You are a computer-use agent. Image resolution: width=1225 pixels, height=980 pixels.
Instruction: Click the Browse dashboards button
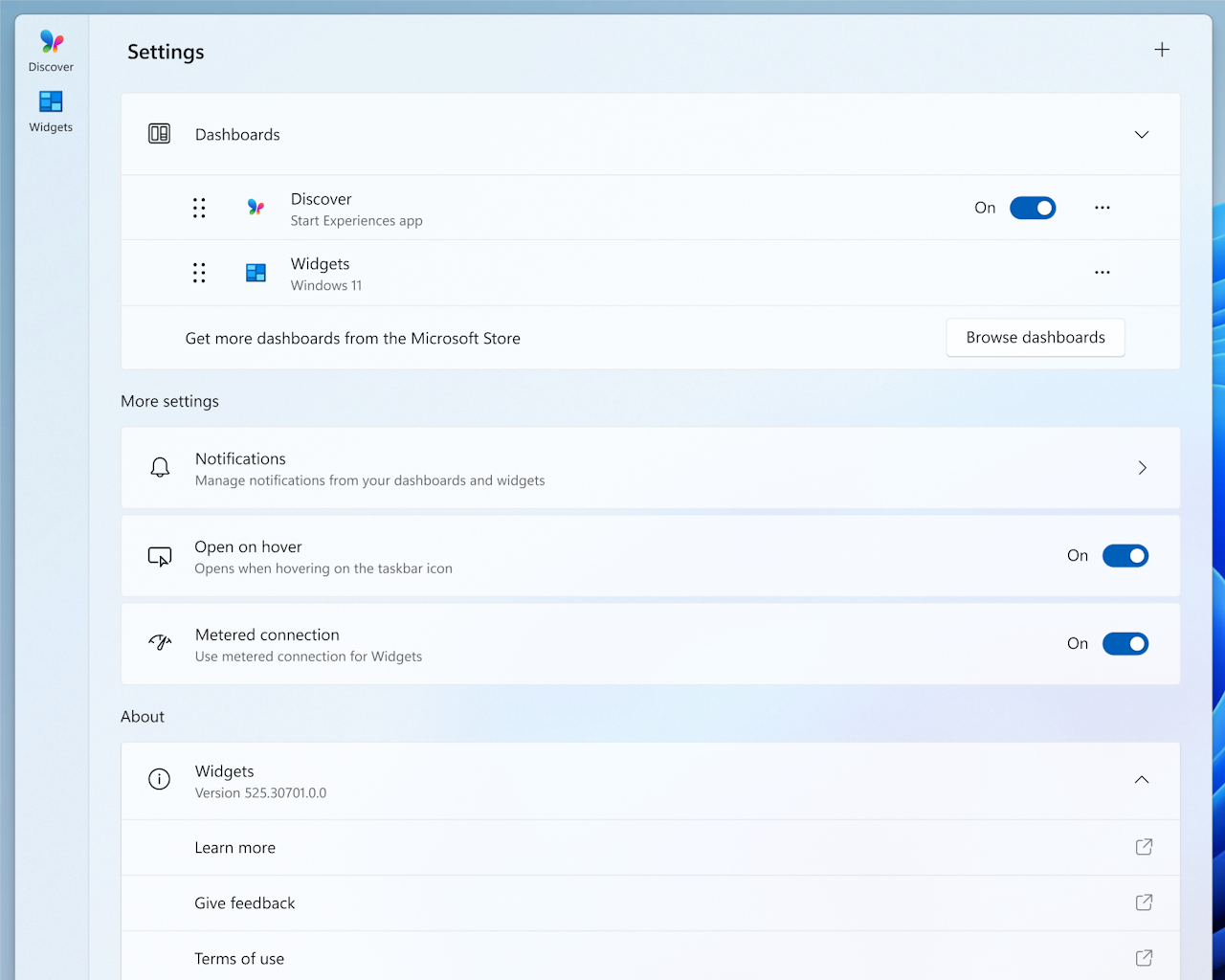[1036, 338]
